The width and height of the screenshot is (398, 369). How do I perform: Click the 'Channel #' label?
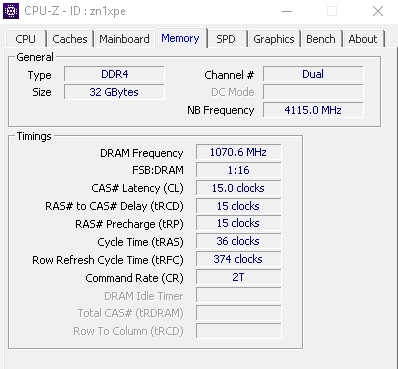[x=229, y=75]
